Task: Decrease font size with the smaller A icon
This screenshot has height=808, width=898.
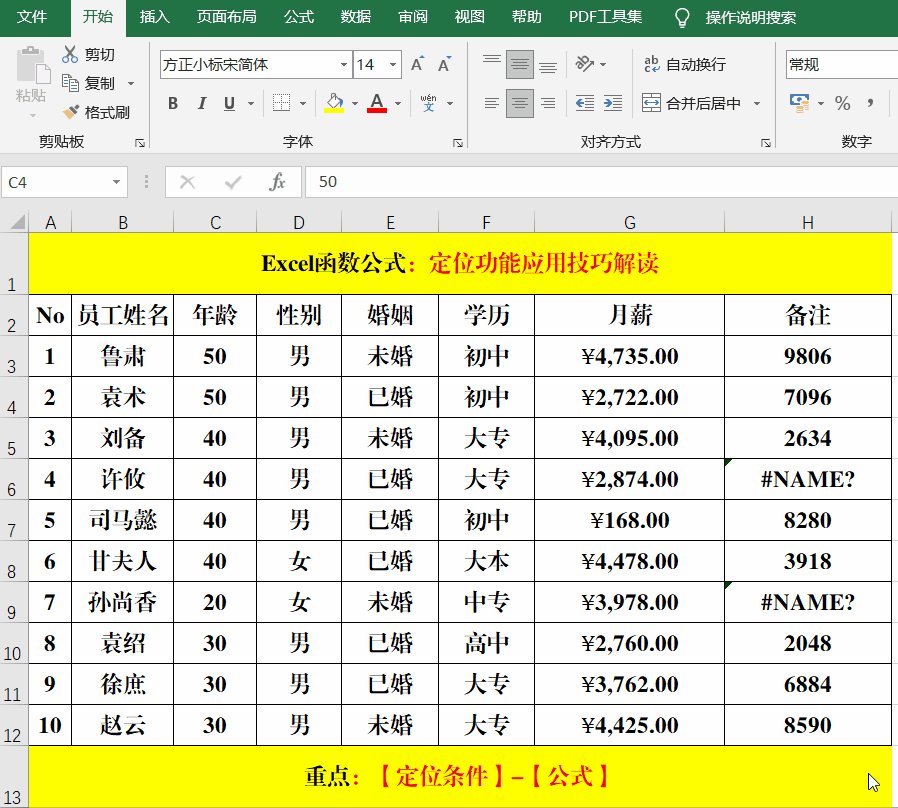Action: coord(444,64)
